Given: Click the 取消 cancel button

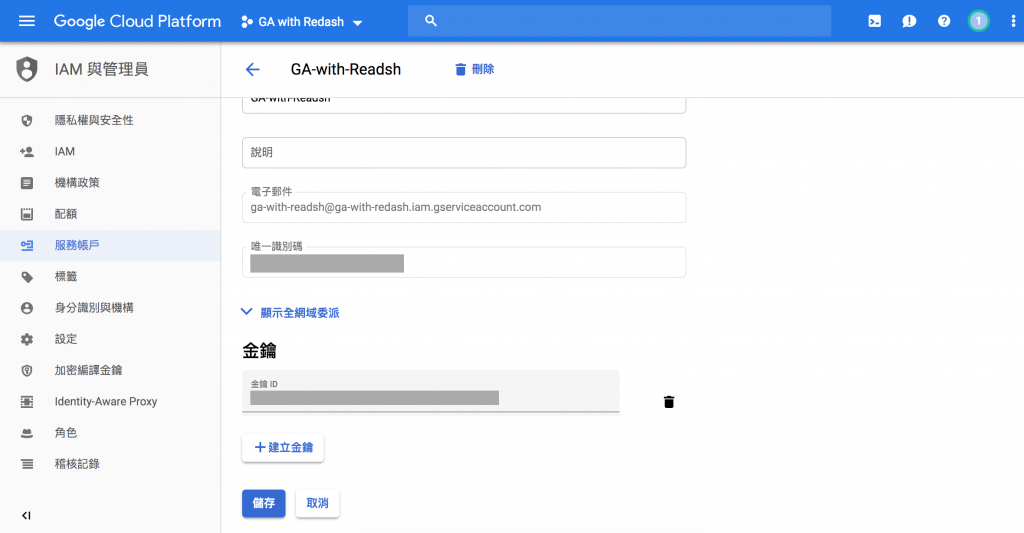Looking at the screenshot, I should point(317,503).
